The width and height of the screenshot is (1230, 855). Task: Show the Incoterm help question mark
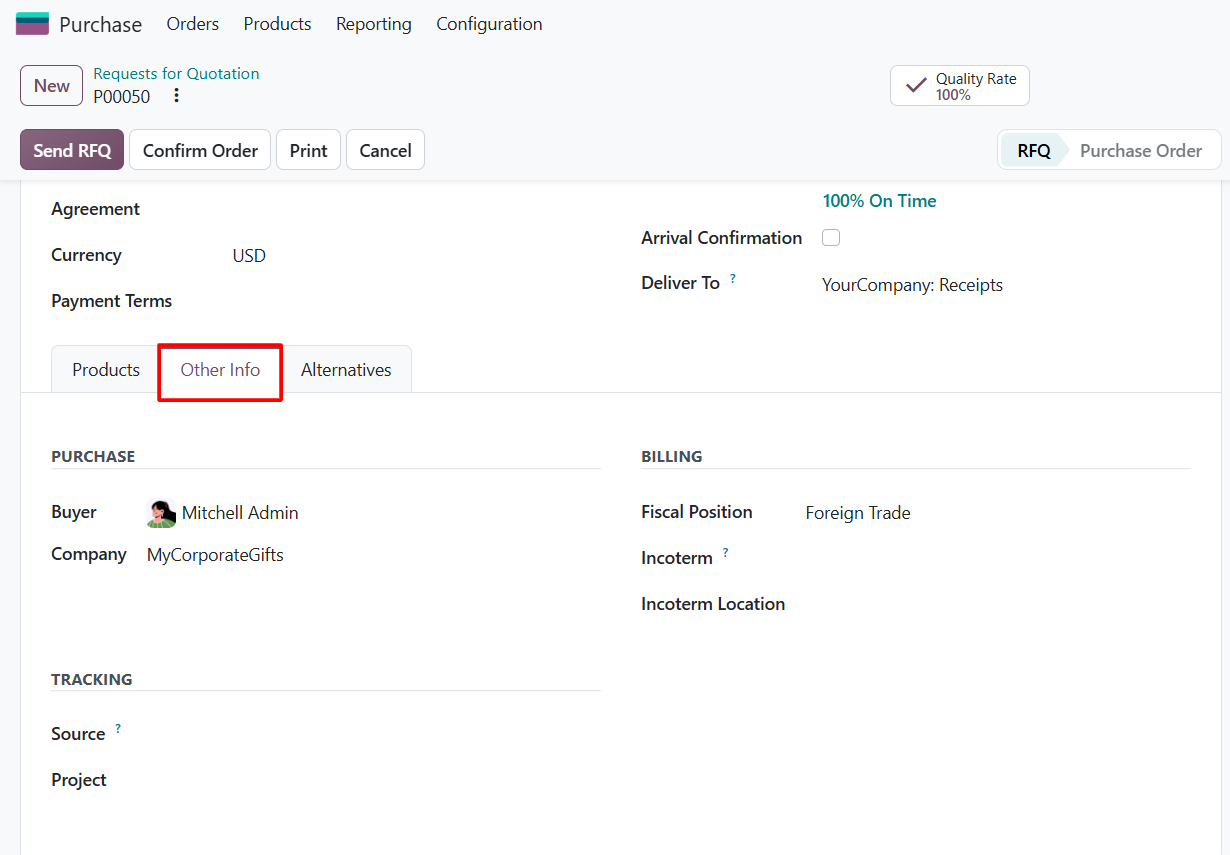tap(725, 553)
